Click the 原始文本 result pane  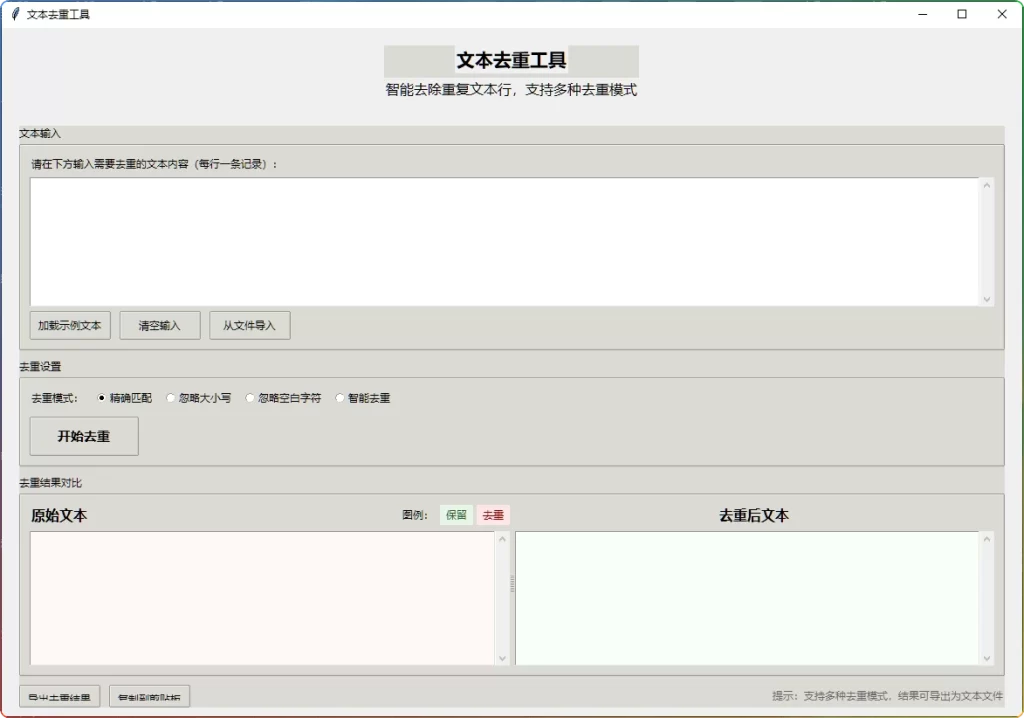coord(262,597)
